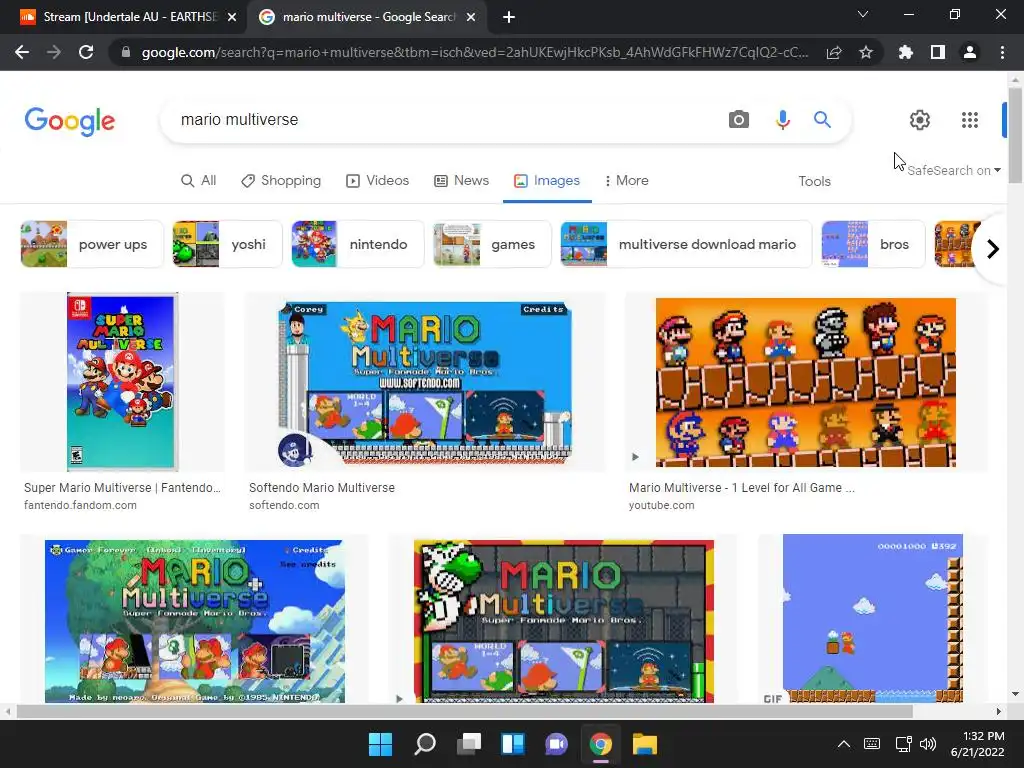
Task: Open fantendo.fandom.com source link
Action: click(x=80, y=505)
